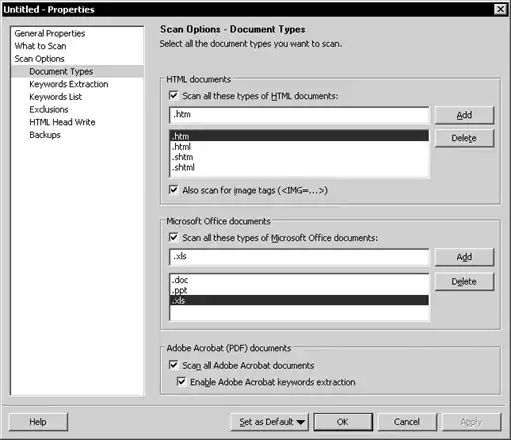Viewport: 511px width, 440px height.
Task: Open HTML Head Write settings
Action: (x=62, y=122)
